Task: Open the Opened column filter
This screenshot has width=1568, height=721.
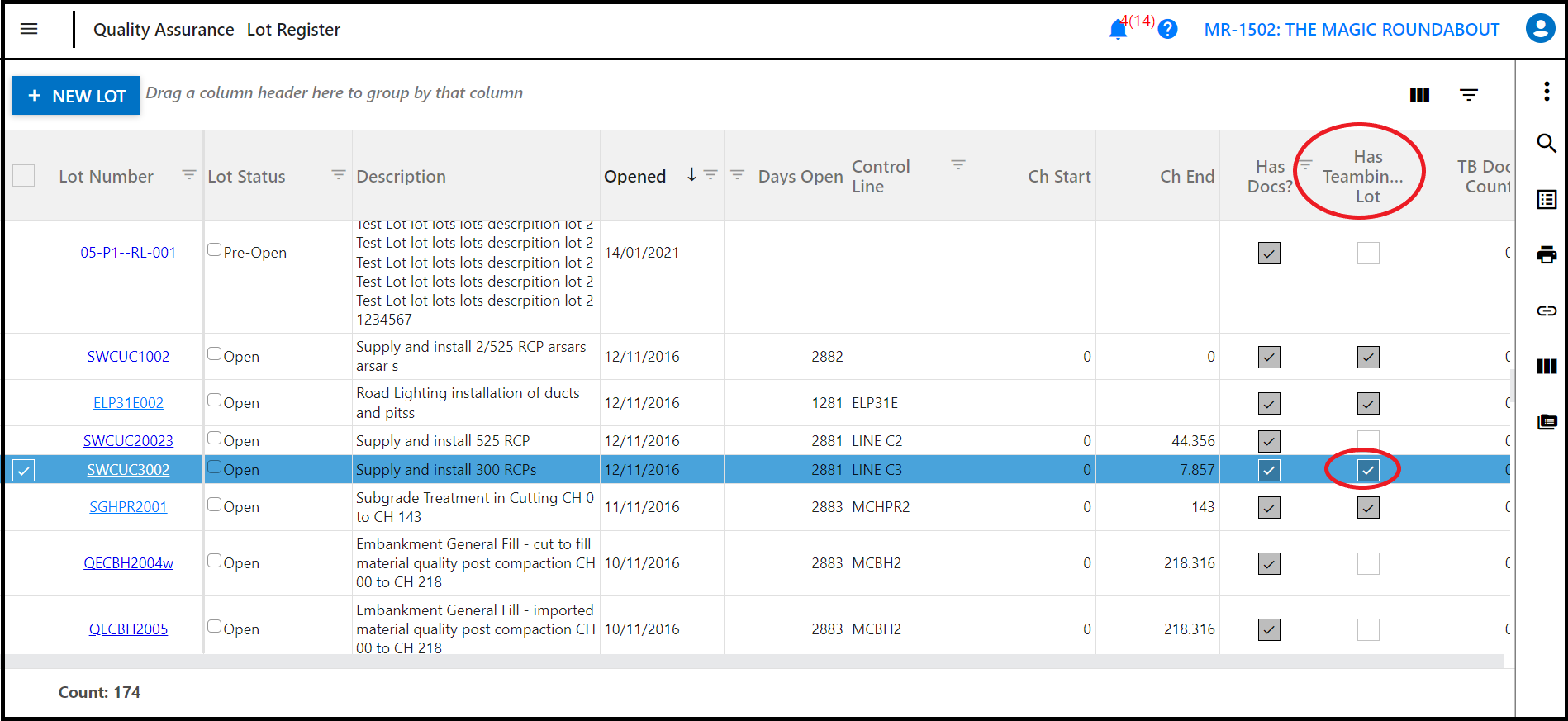Action: [710, 175]
